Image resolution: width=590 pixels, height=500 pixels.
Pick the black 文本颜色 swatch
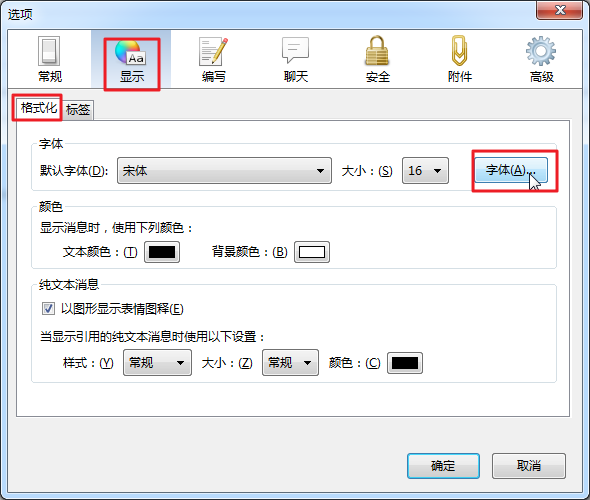(162, 252)
